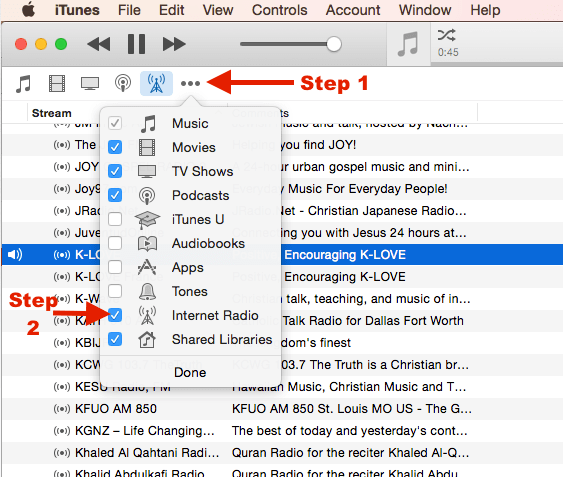Viewport: 563px width, 477px height.
Task: Adjust the volume slider knob
Action: (x=334, y=44)
